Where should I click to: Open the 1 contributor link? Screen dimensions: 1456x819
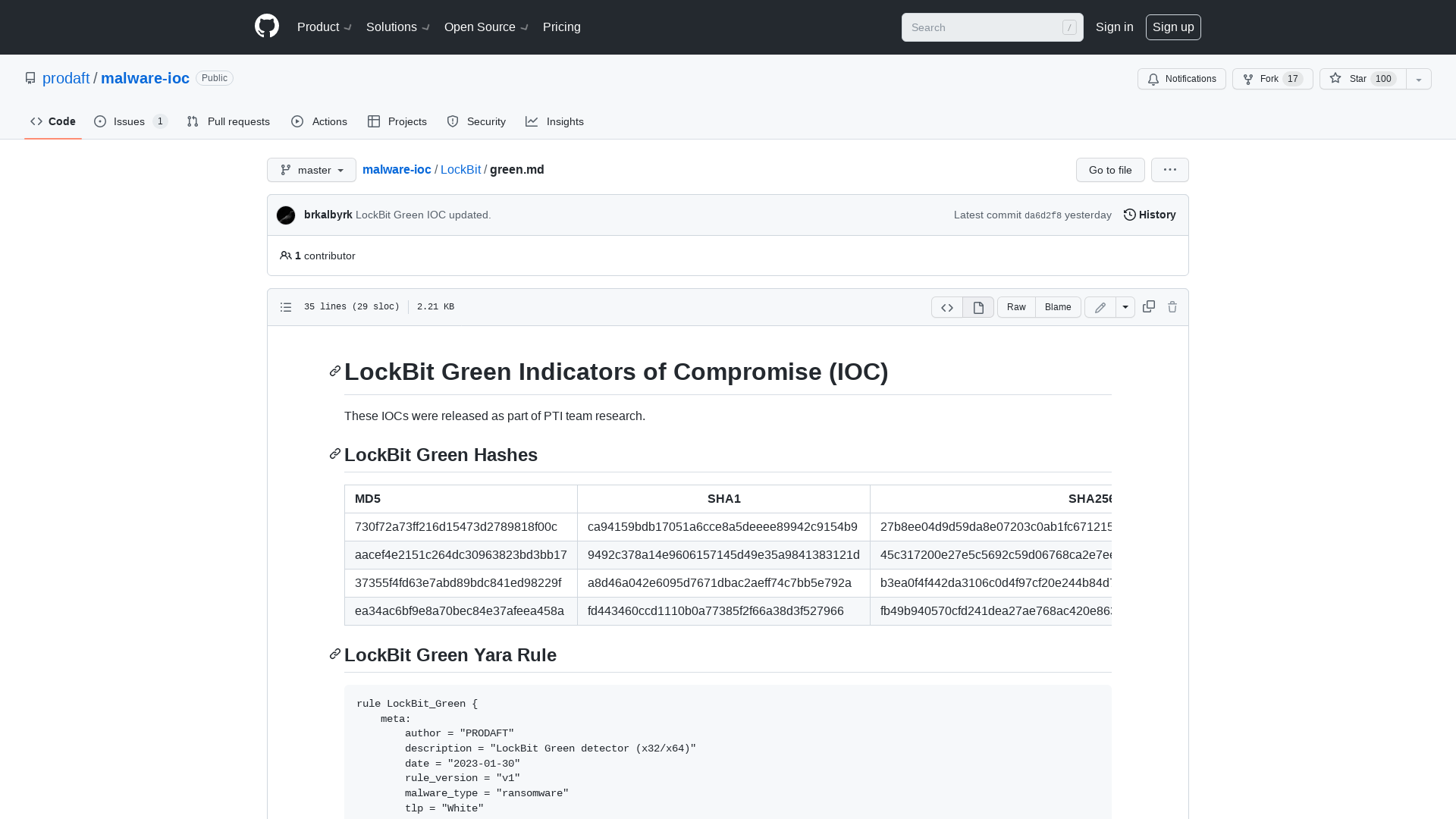click(318, 256)
